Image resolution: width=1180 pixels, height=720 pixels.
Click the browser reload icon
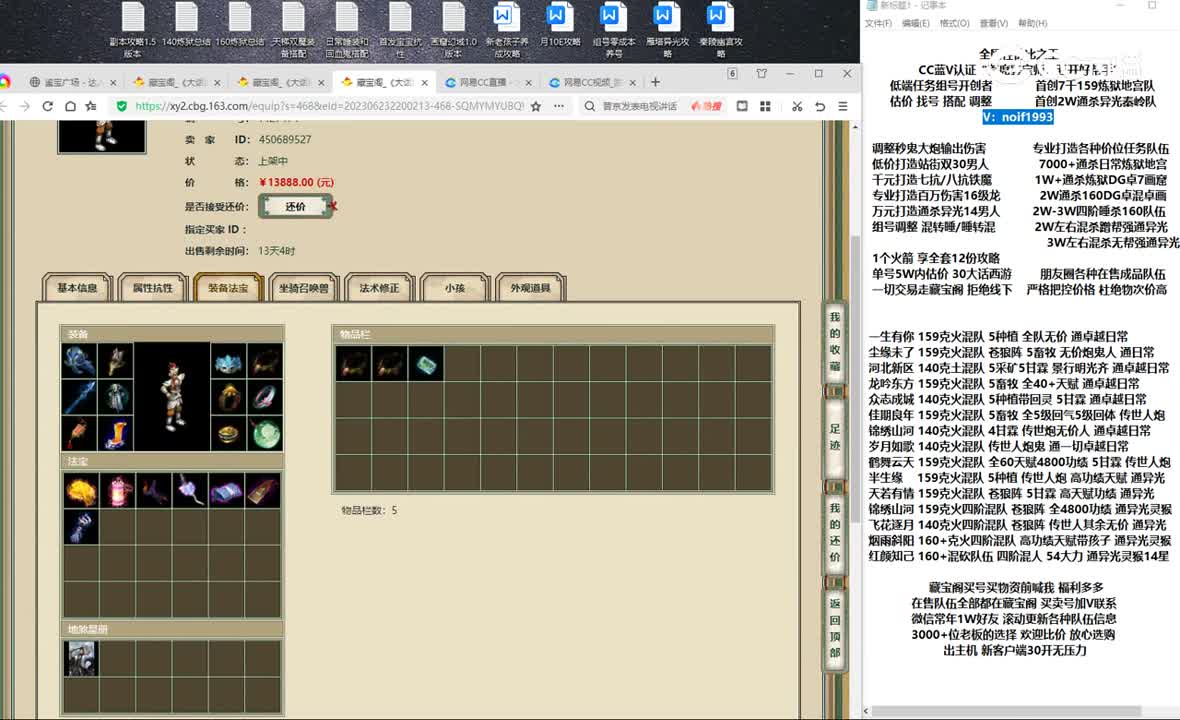click(x=47, y=106)
